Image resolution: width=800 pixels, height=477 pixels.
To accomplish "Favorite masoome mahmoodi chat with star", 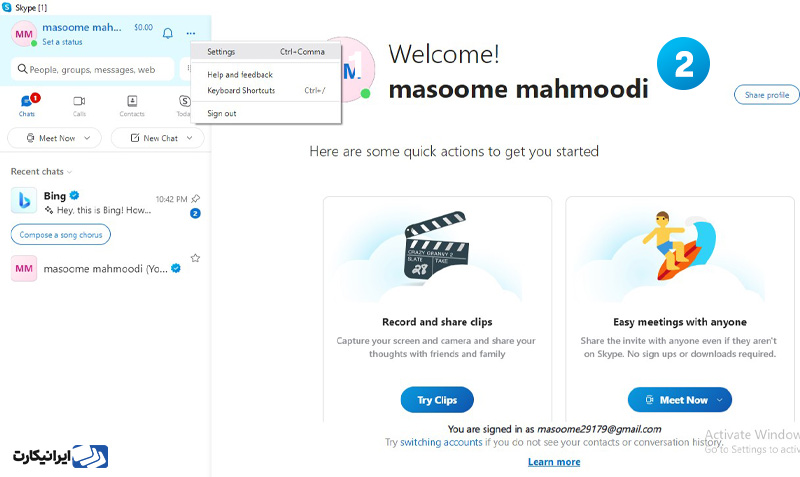I will pyautogui.click(x=195, y=258).
